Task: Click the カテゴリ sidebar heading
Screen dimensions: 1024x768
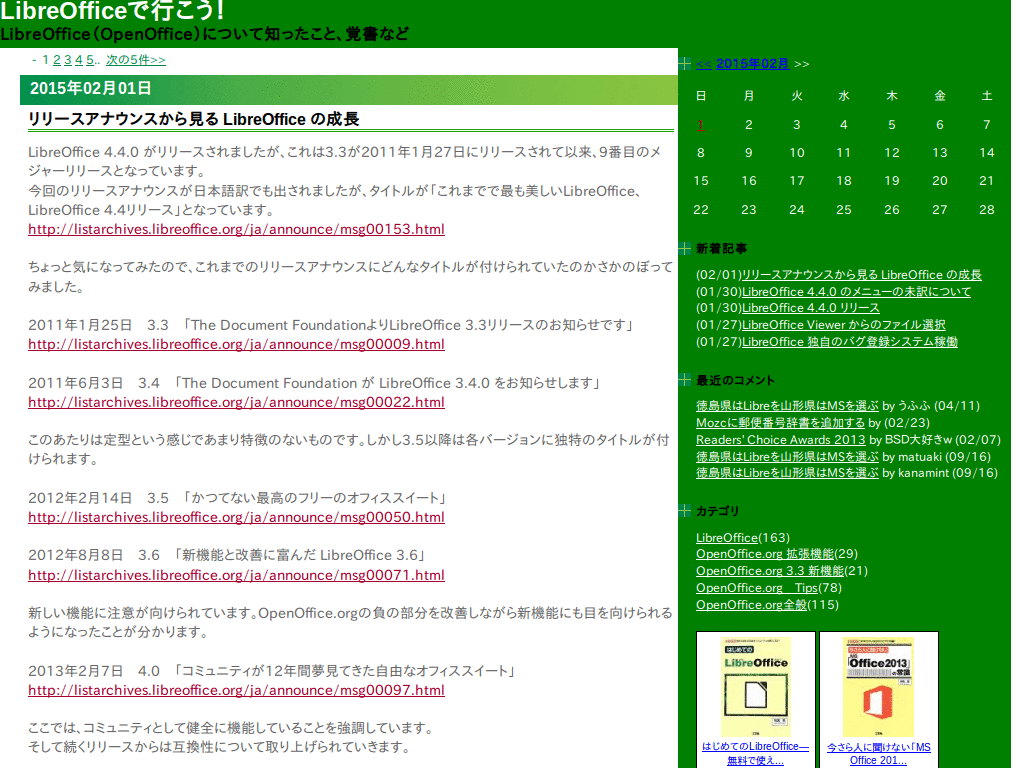Action: pos(718,511)
